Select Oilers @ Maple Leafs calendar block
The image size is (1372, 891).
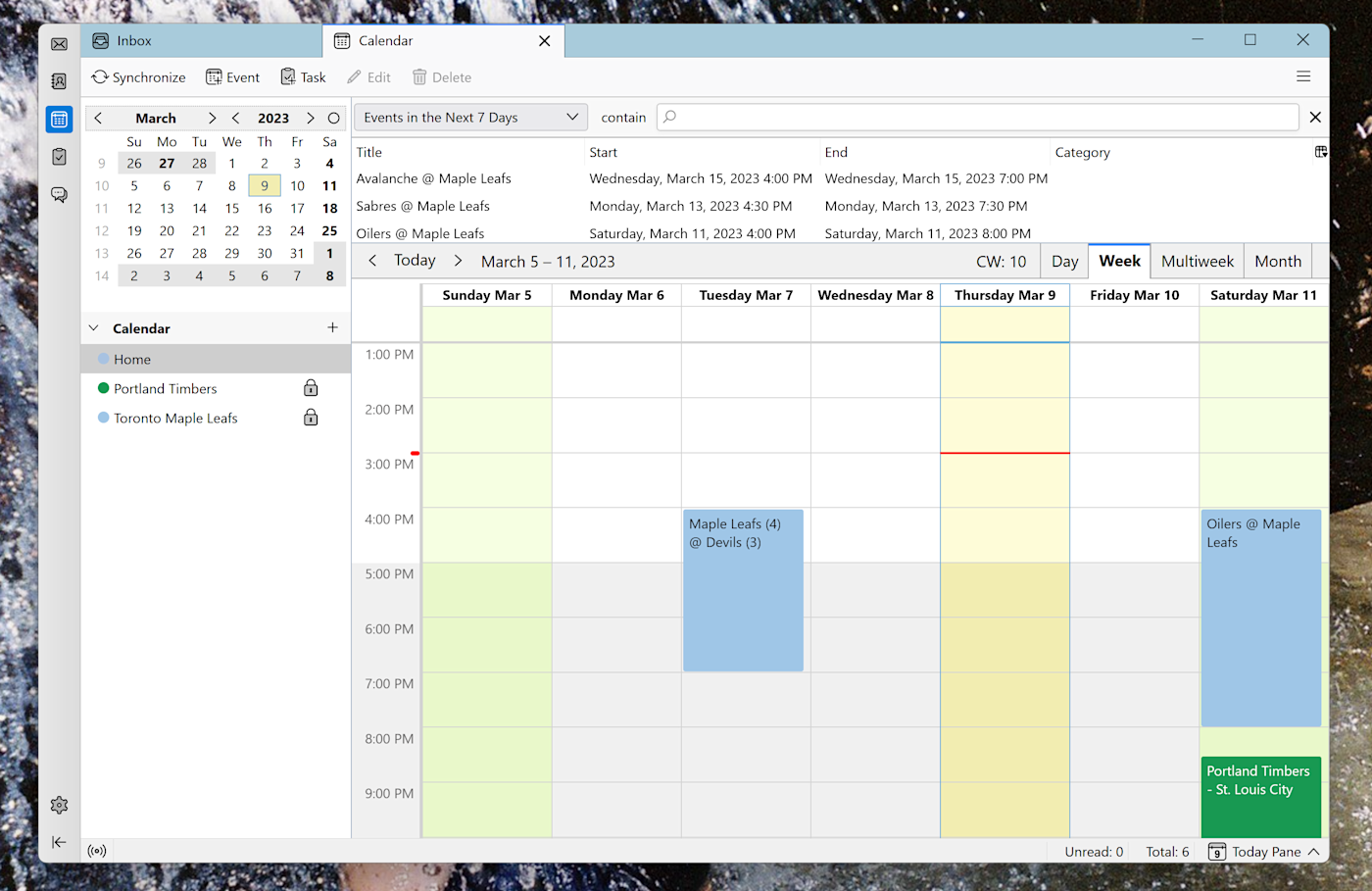tap(1261, 618)
